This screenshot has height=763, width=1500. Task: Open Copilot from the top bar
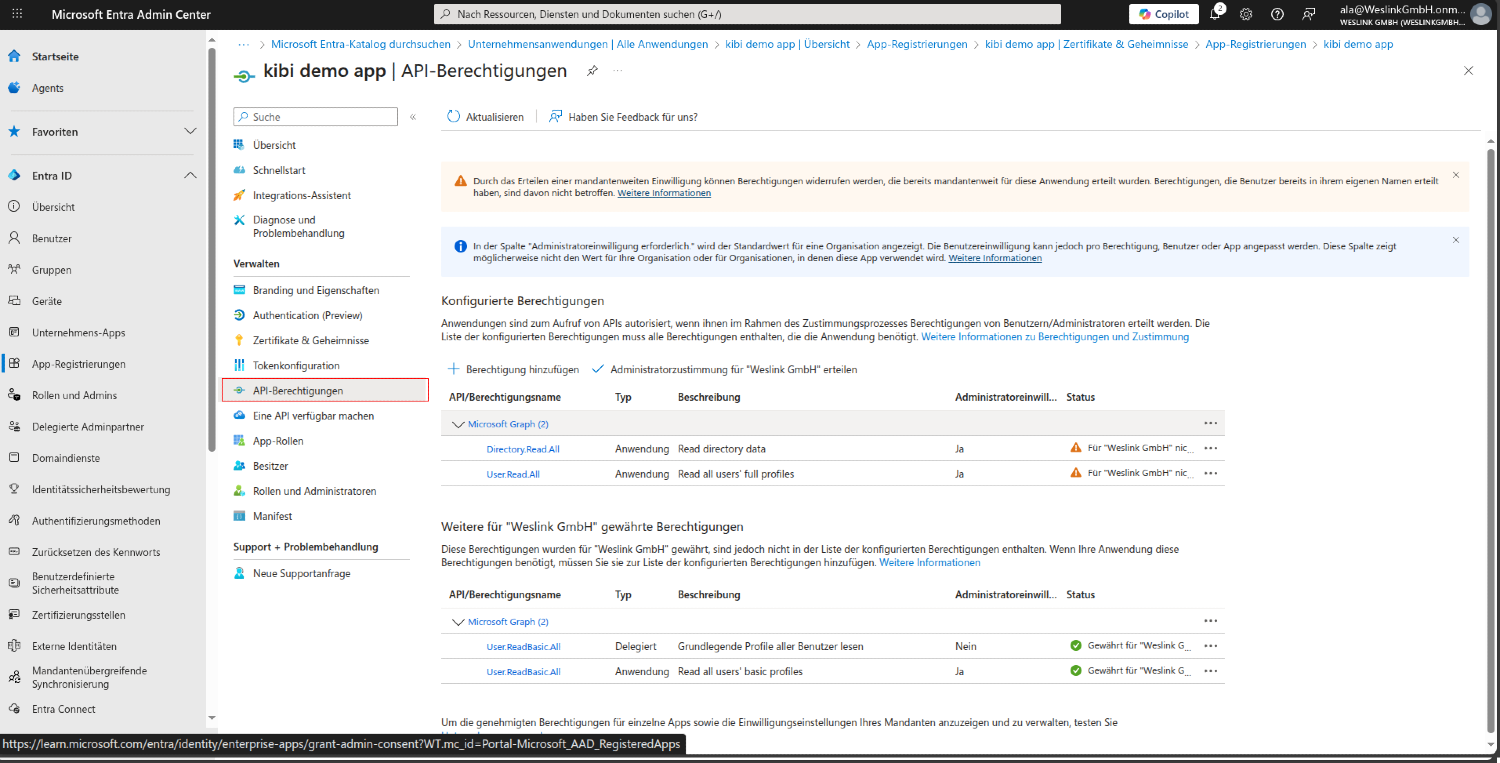point(1163,14)
